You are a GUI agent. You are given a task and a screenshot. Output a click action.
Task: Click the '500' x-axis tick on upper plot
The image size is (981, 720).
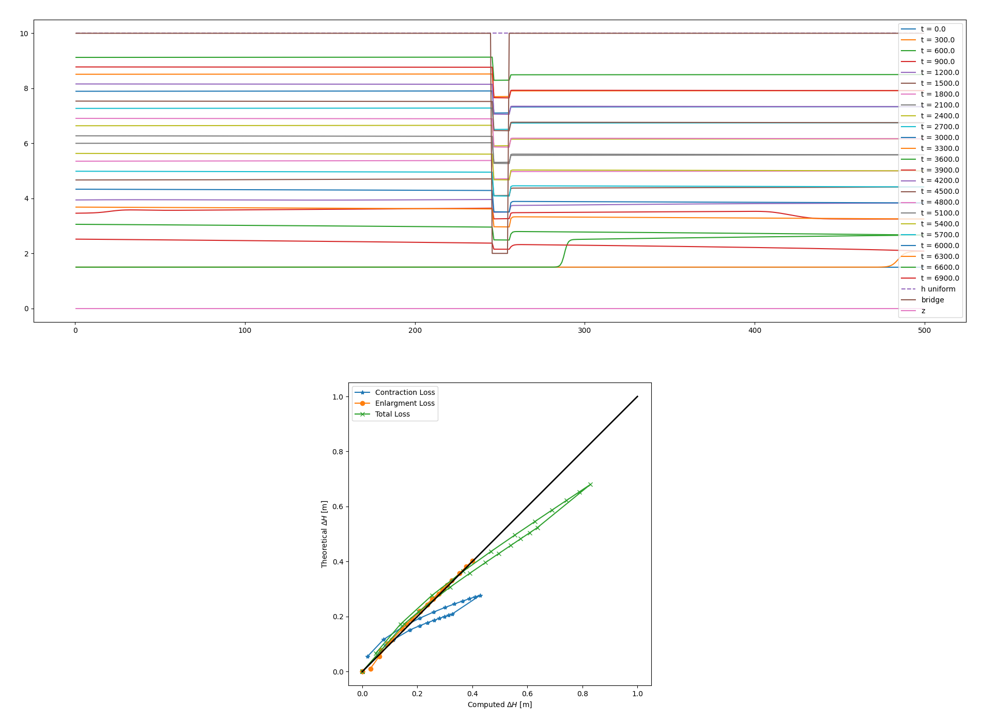pos(924,329)
